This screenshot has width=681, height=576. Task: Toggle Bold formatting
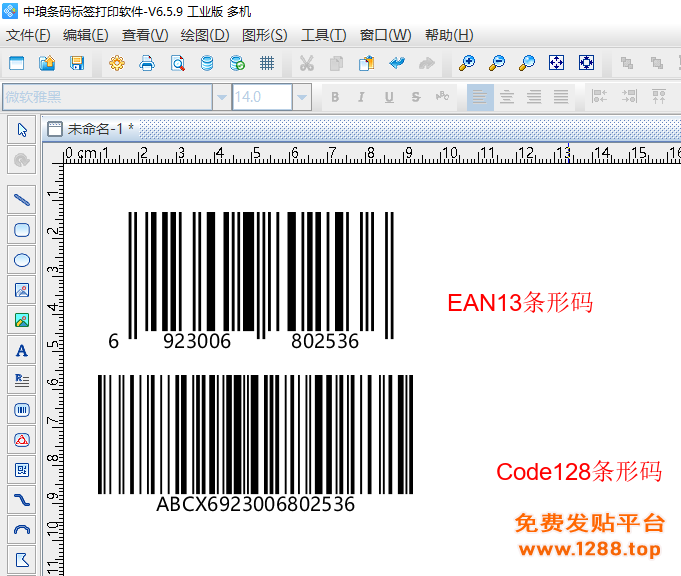point(335,97)
